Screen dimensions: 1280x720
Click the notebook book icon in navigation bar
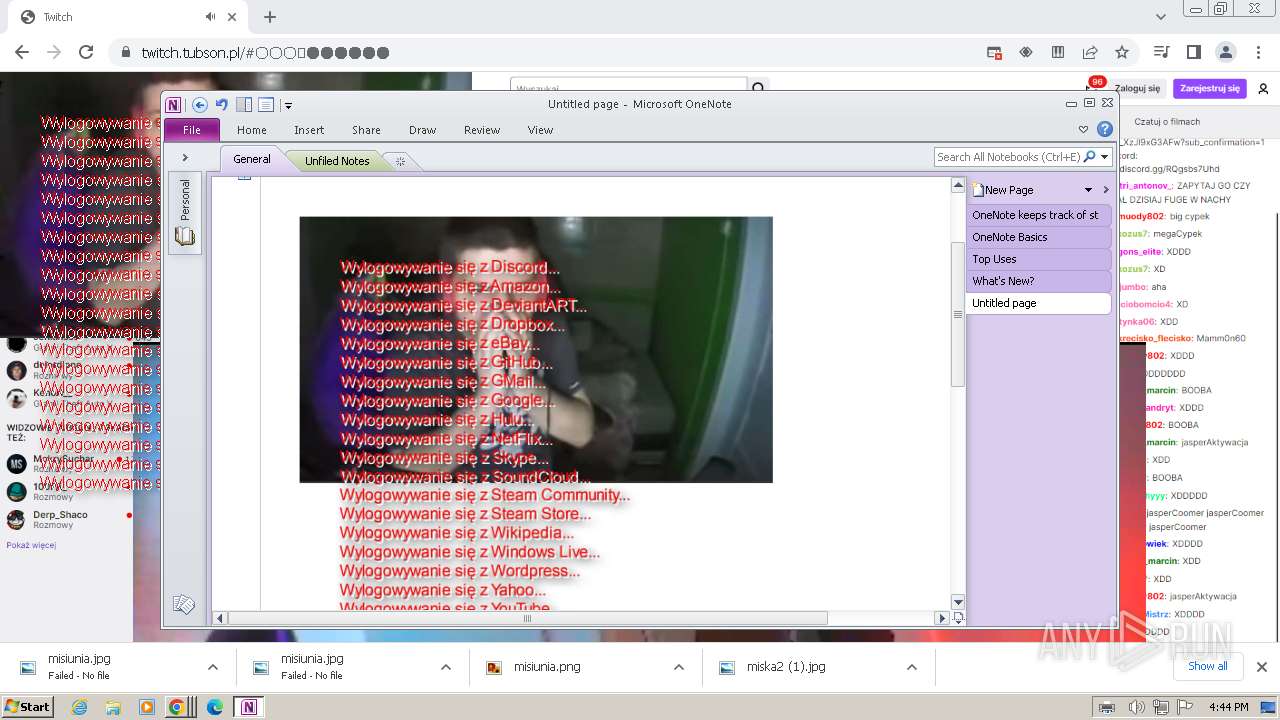(x=185, y=237)
